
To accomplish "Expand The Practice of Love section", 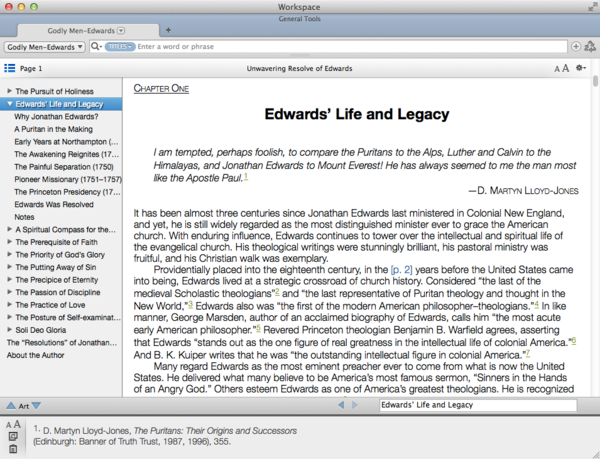I will (10, 304).
